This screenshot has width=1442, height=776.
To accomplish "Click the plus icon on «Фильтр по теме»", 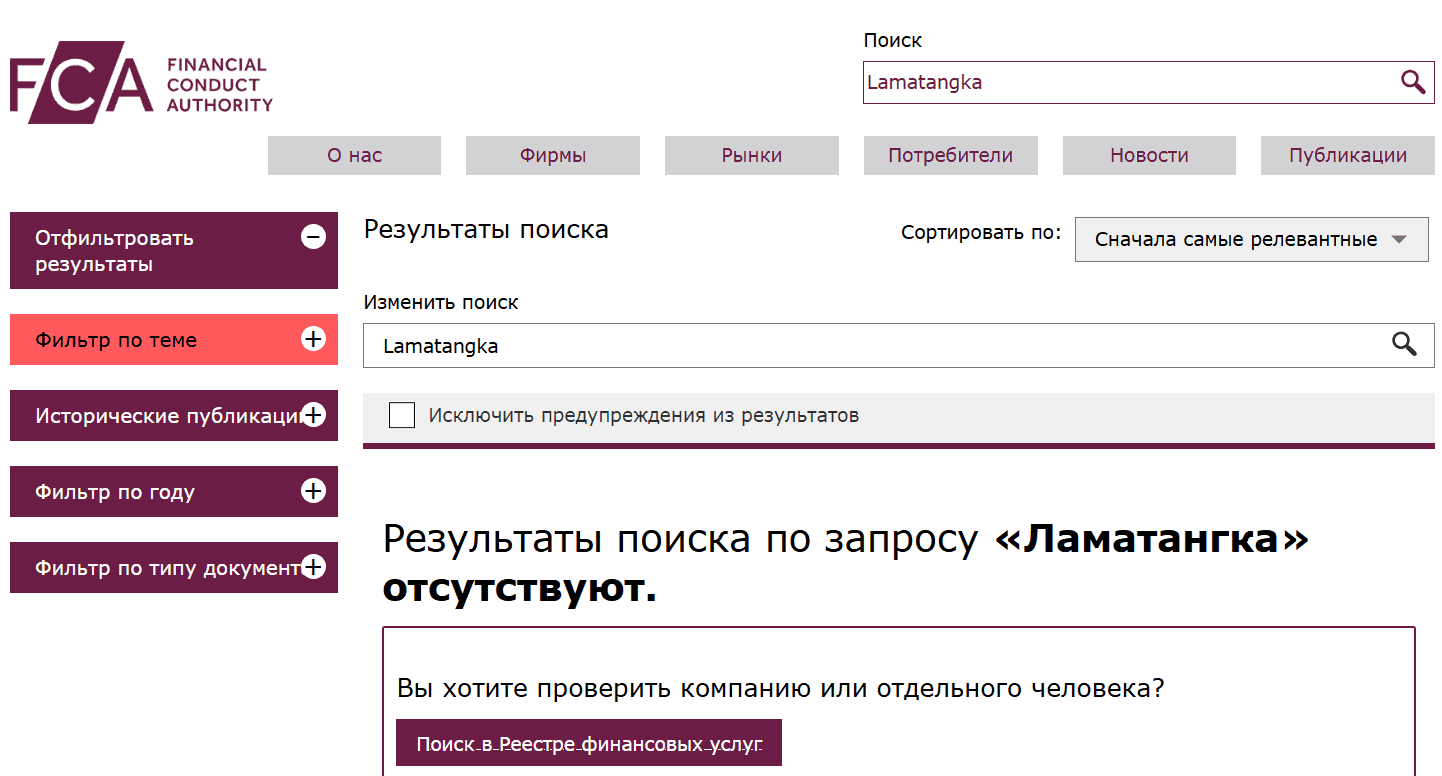I will pos(313,339).
